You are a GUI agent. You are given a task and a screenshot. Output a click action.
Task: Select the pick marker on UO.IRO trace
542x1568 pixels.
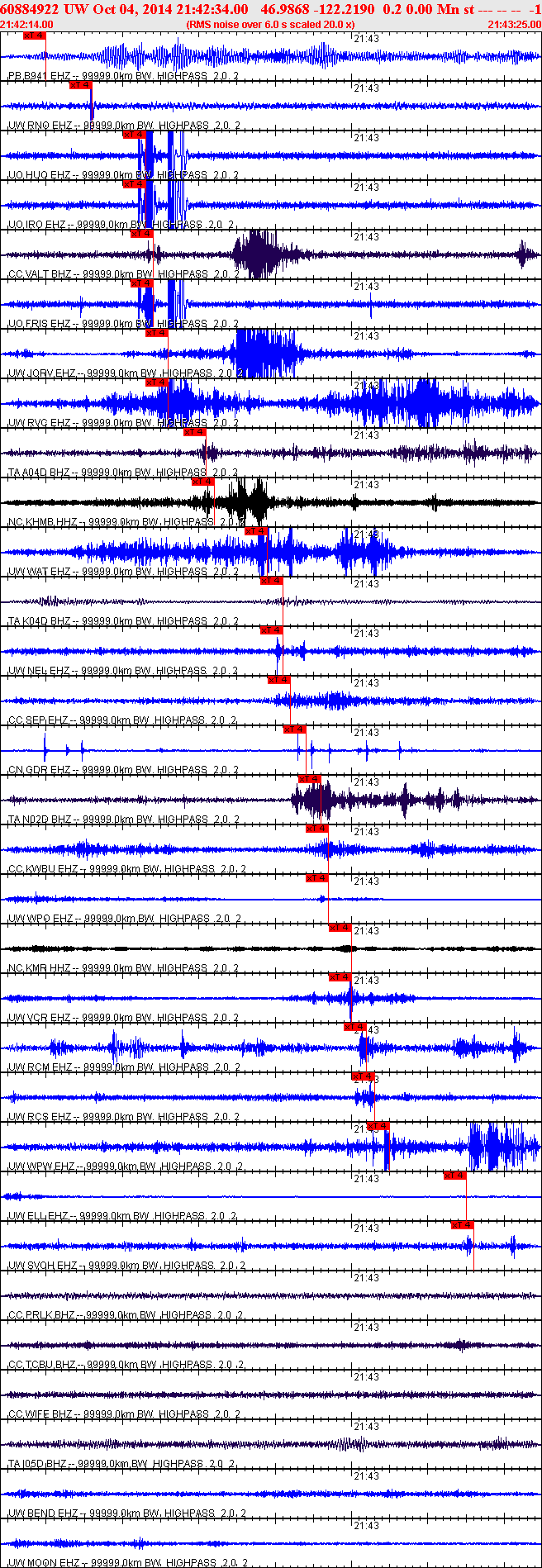click(x=135, y=184)
